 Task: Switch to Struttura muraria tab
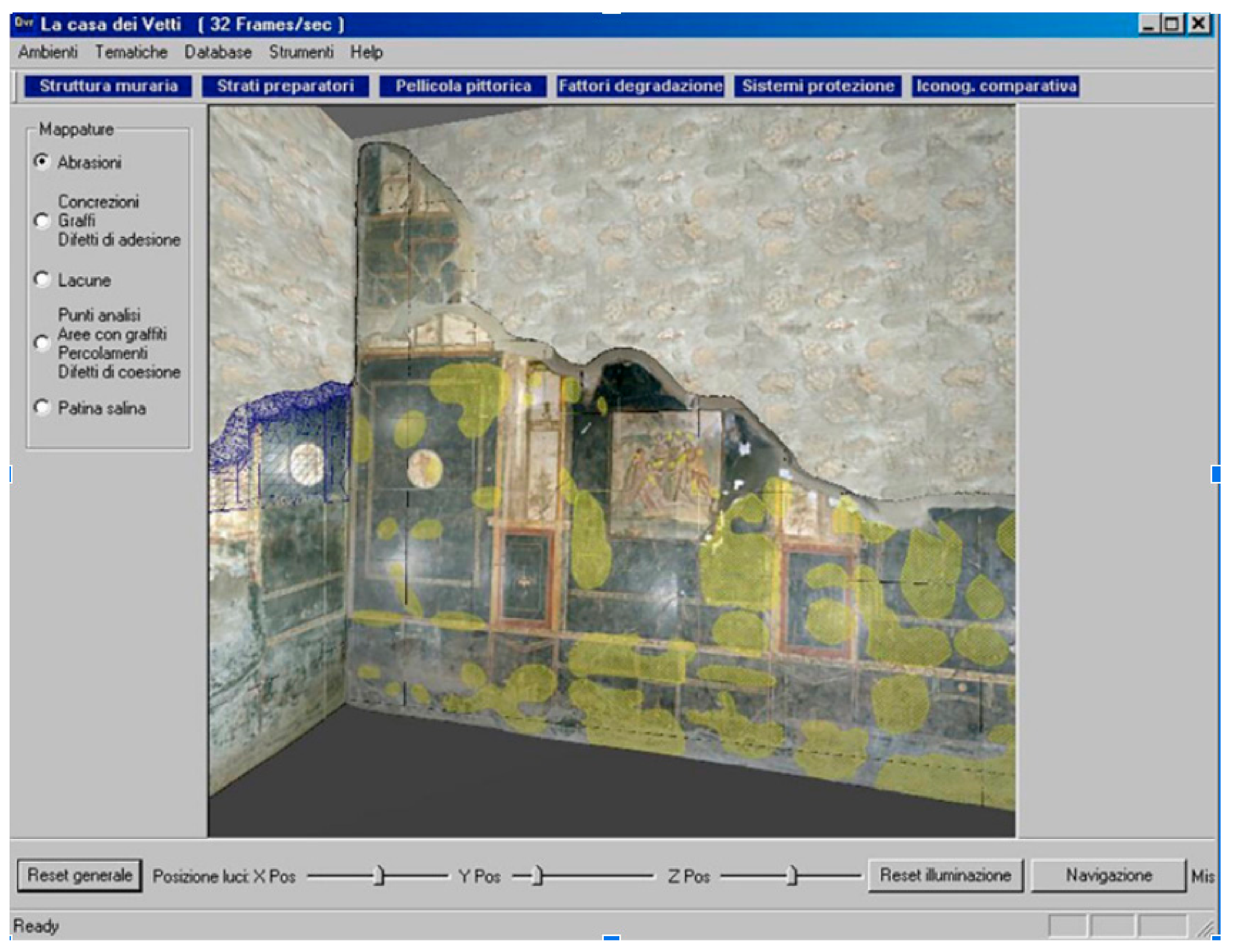click(x=108, y=86)
